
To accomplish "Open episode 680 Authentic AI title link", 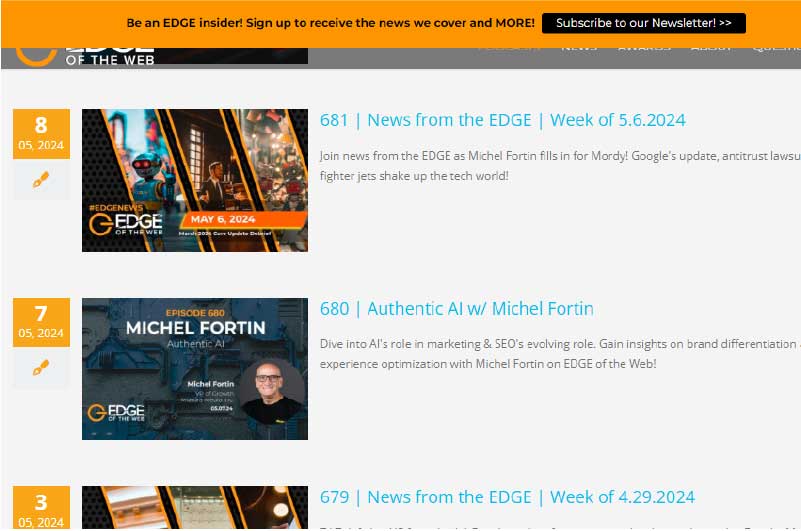I will click(x=457, y=309).
